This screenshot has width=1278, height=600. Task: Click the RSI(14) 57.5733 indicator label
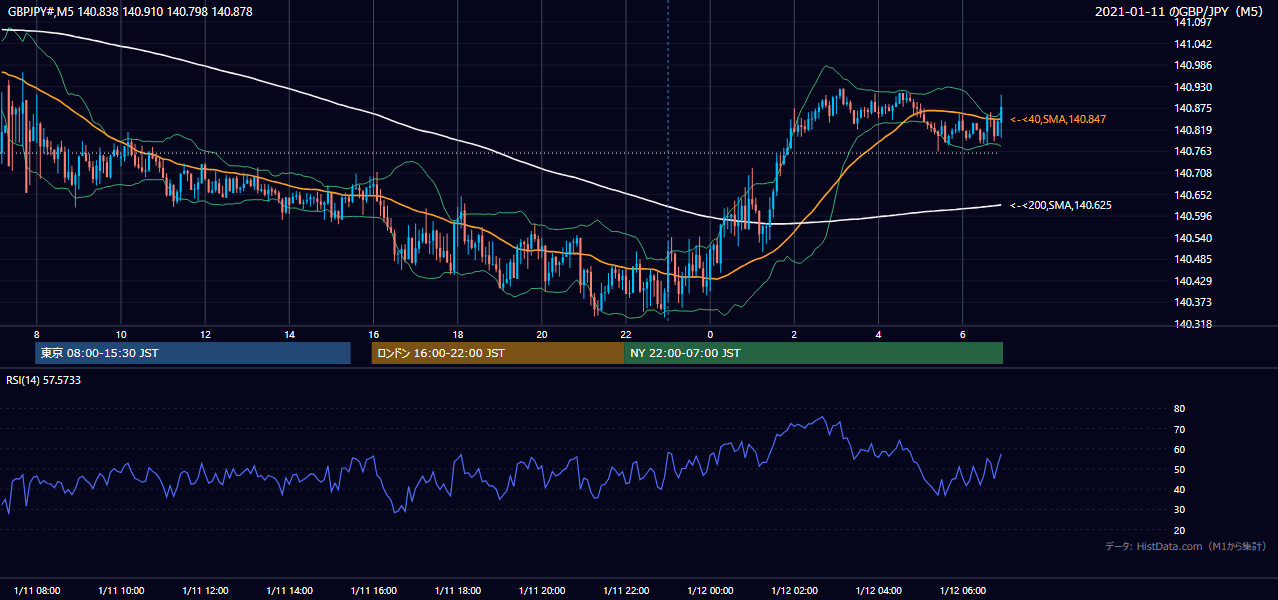(44, 381)
